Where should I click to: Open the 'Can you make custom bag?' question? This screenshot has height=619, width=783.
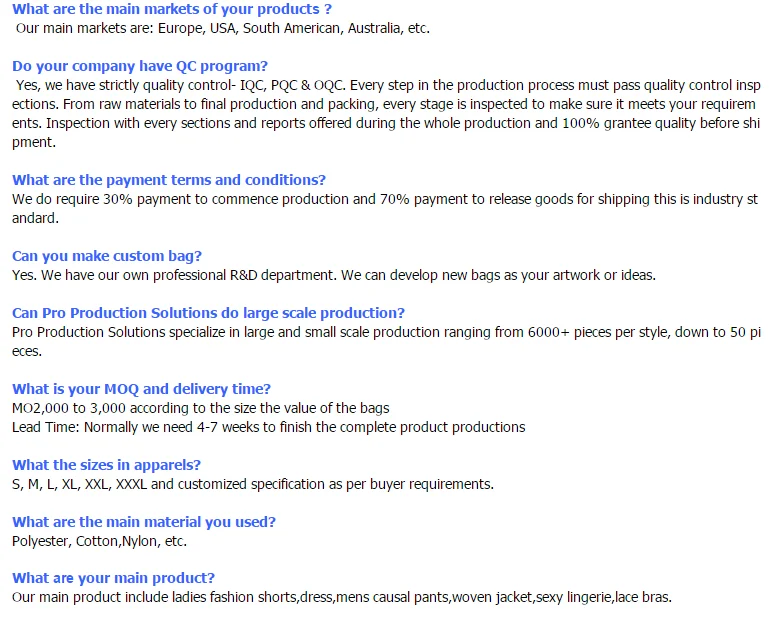point(107,256)
